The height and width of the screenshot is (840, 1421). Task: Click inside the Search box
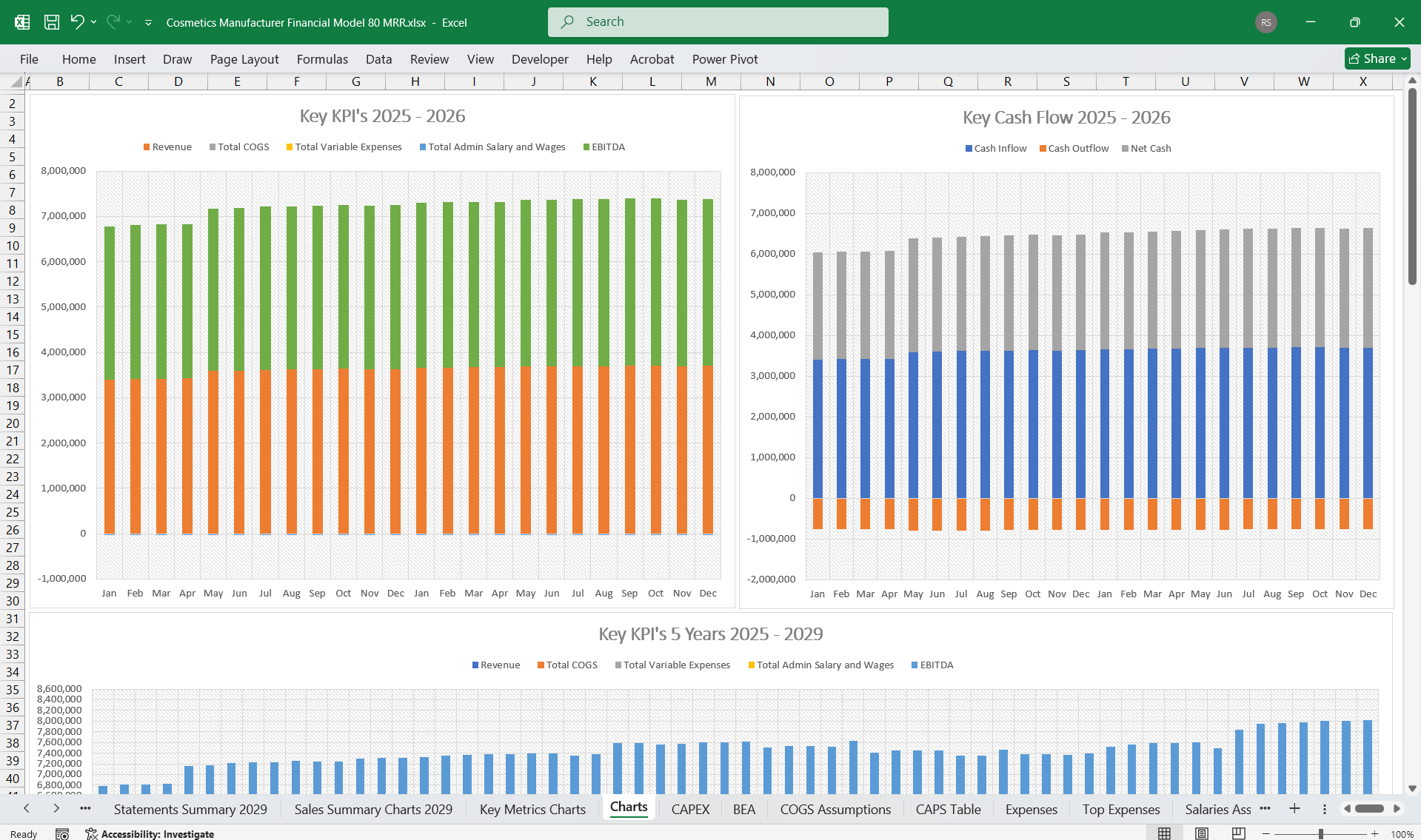tap(717, 21)
